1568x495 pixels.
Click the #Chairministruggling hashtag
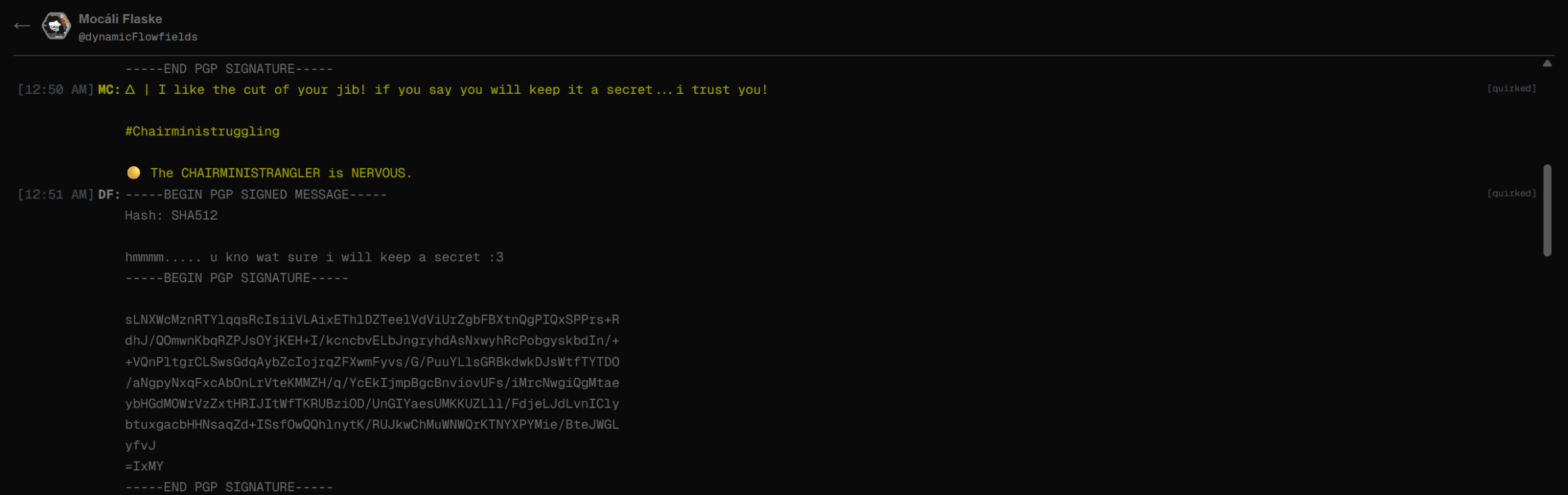tap(202, 131)
